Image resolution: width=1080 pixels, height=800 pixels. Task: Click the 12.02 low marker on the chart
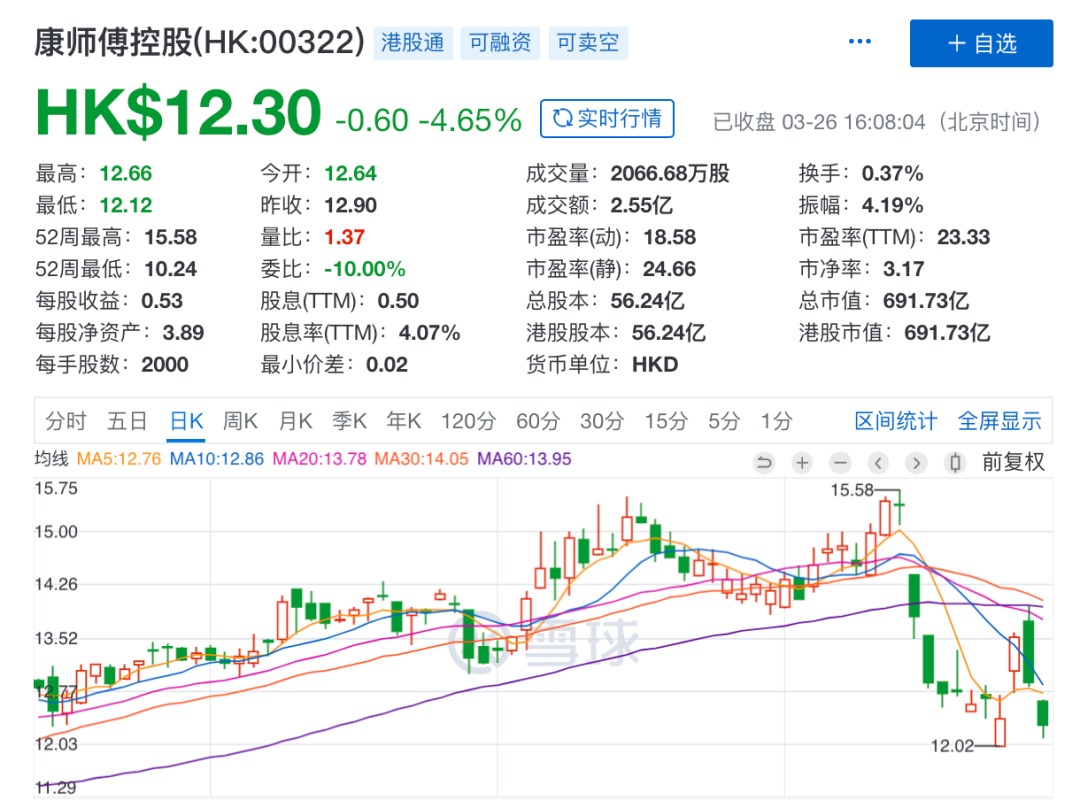[953, 746]
